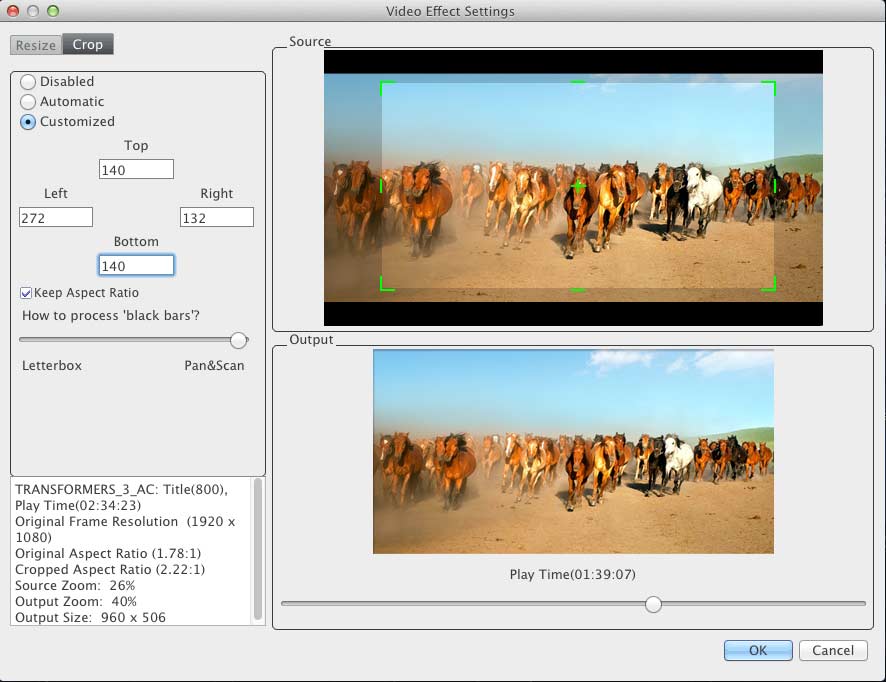
Task: Click the Left crop value field
Action: [56, 218]
